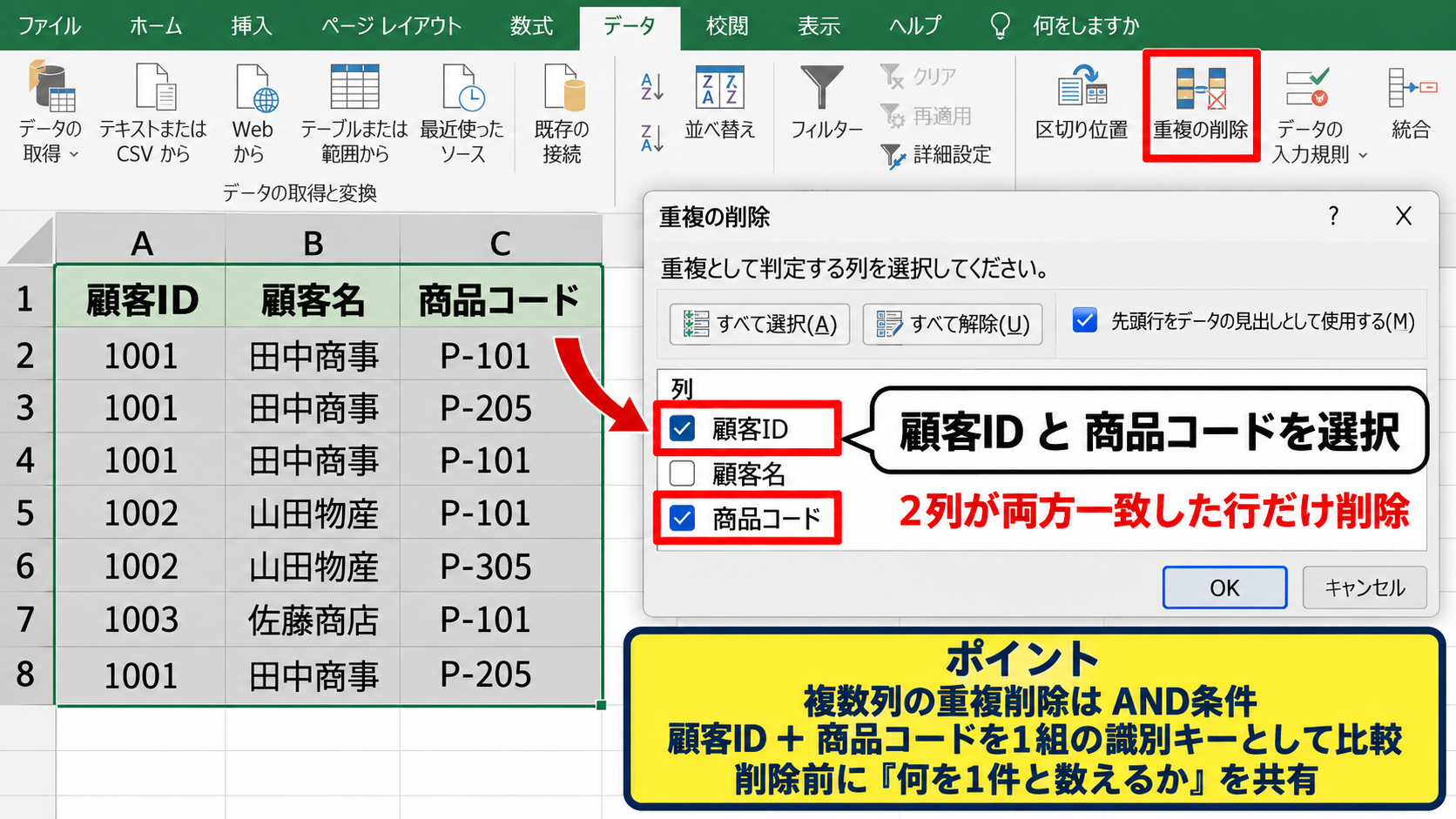Screen dimensions: 1456x819
Task: Open the 数式 ribbon tab
Action: click(532, 25)
